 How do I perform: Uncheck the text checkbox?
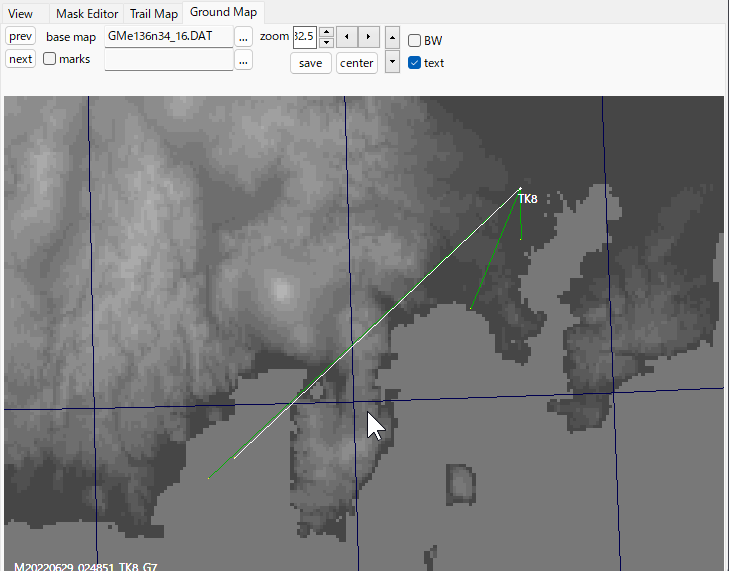414,63
